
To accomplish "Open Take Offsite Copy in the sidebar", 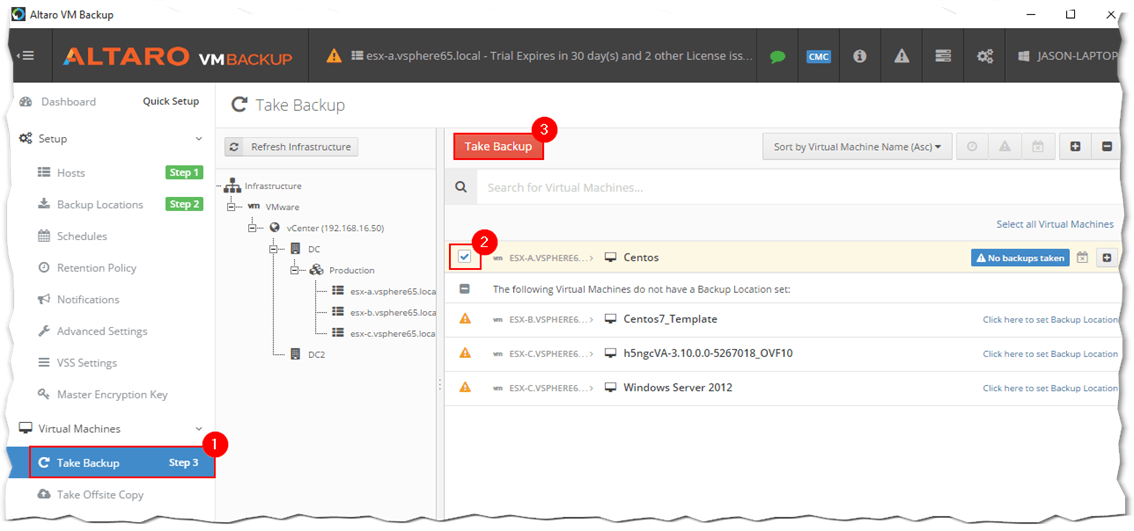I will click(x=100, y=495).
